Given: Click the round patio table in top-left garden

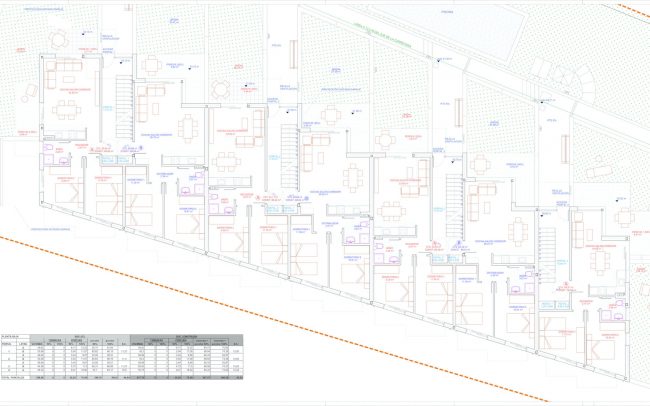Looking at the screenshot, I should click(x=58, y=39).
